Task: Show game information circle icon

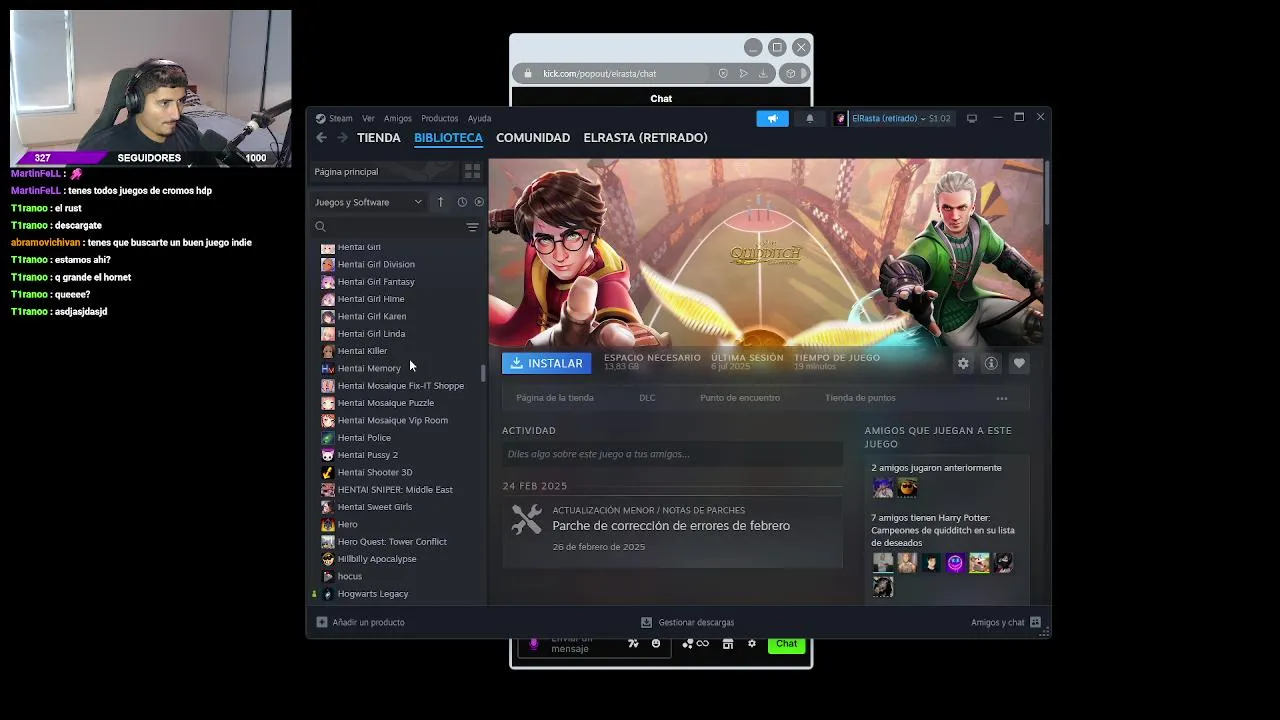Action: [x=991, y=364]
